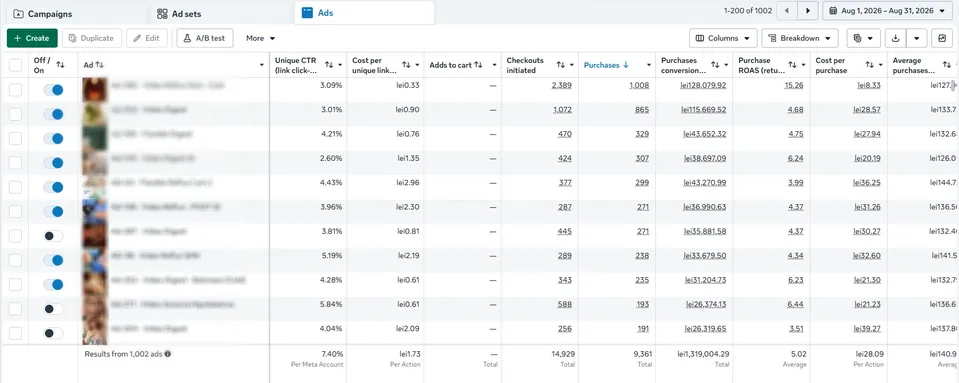Turn on the ad with 193 purchases
Image resolution: width=959 pixels, height=383 pixels.
53,309
